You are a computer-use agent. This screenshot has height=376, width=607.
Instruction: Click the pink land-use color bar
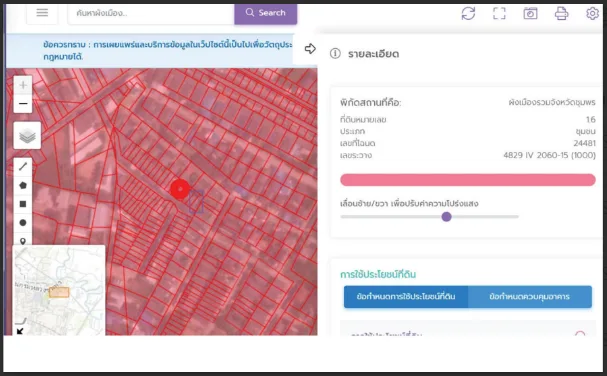point(468,180)
